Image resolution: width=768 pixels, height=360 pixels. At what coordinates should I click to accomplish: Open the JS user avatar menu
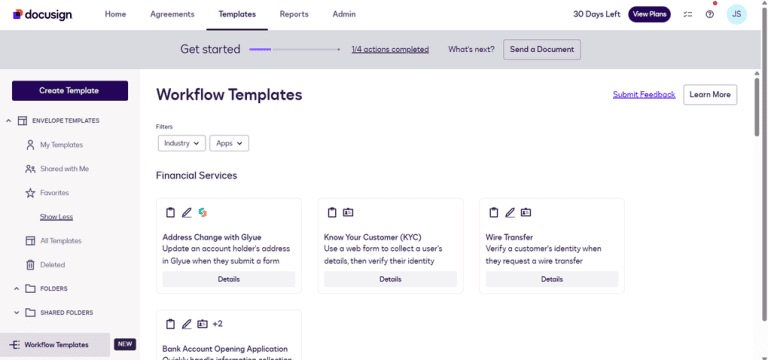pyautogui.click(x=736, y=14)
